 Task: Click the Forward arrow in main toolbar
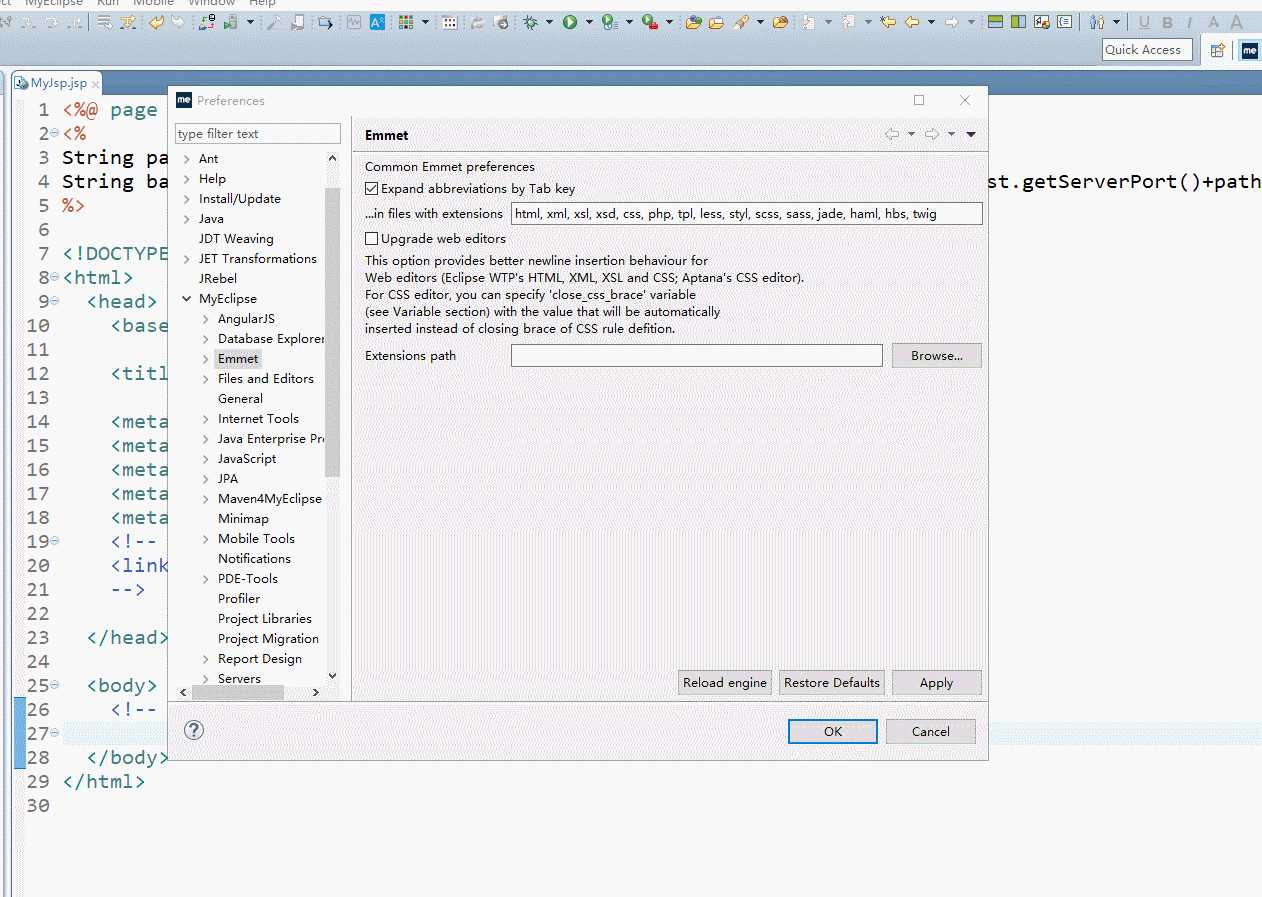952,22
